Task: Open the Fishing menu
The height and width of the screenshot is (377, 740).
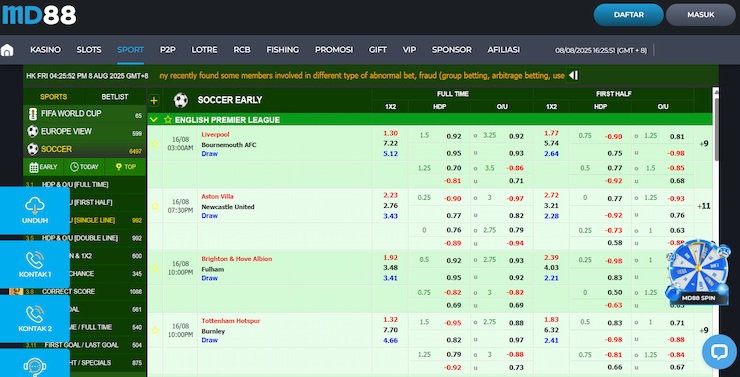Action: pyautogui.click(x=283, y=50)
